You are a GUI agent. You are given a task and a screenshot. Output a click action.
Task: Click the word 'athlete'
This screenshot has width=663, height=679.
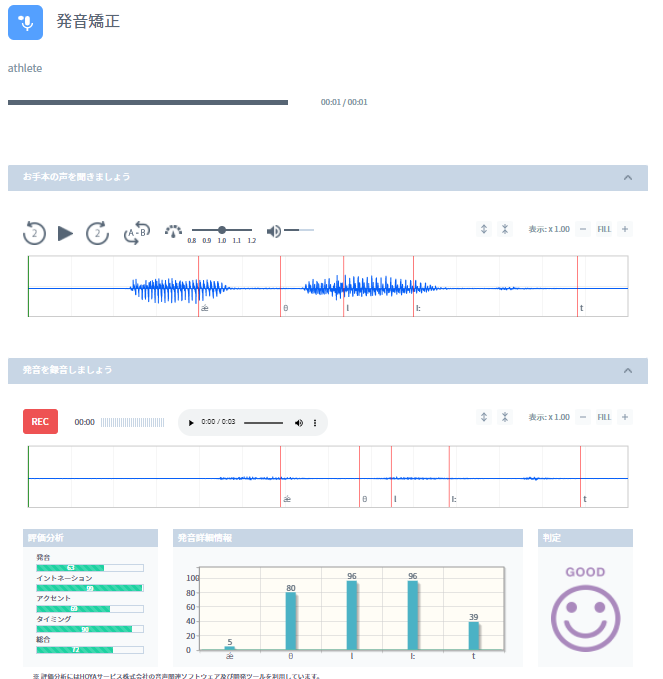(x=25, y=68)
